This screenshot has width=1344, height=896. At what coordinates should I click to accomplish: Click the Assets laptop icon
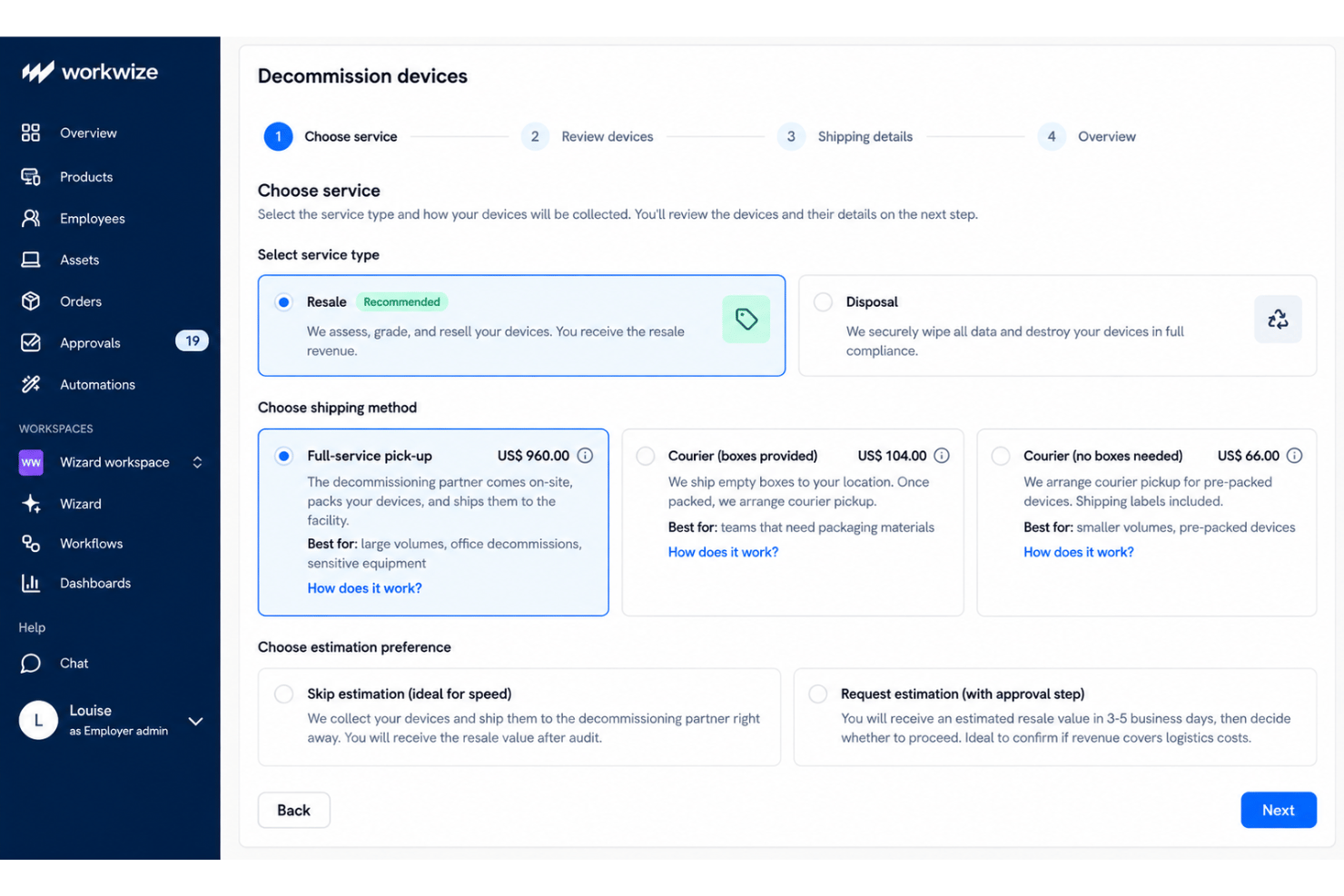pos(31,260)
